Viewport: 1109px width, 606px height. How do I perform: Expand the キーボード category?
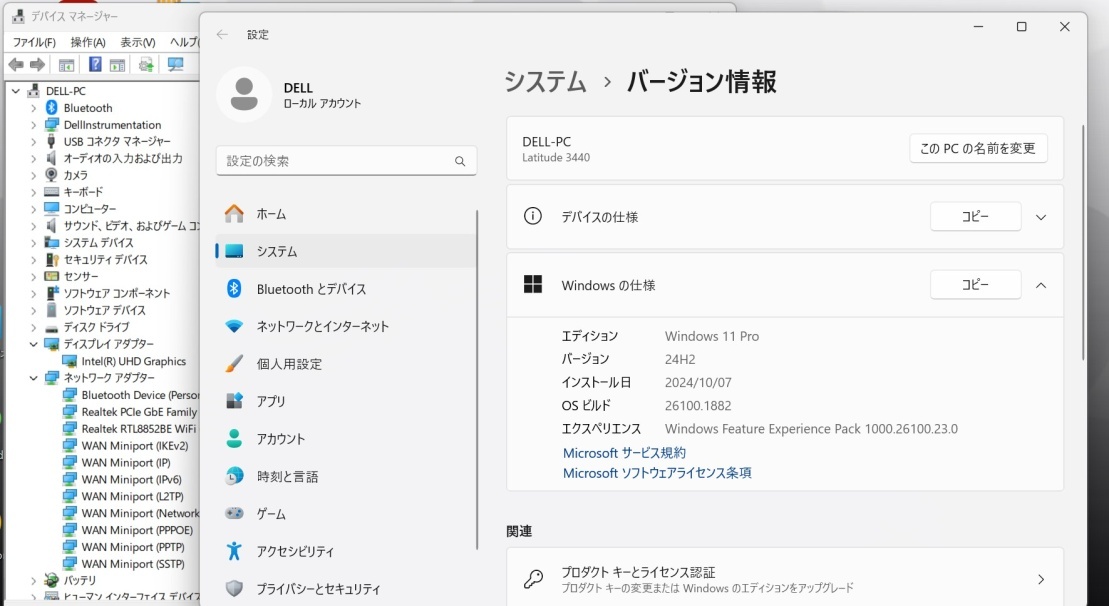click(x=33, y=192)
